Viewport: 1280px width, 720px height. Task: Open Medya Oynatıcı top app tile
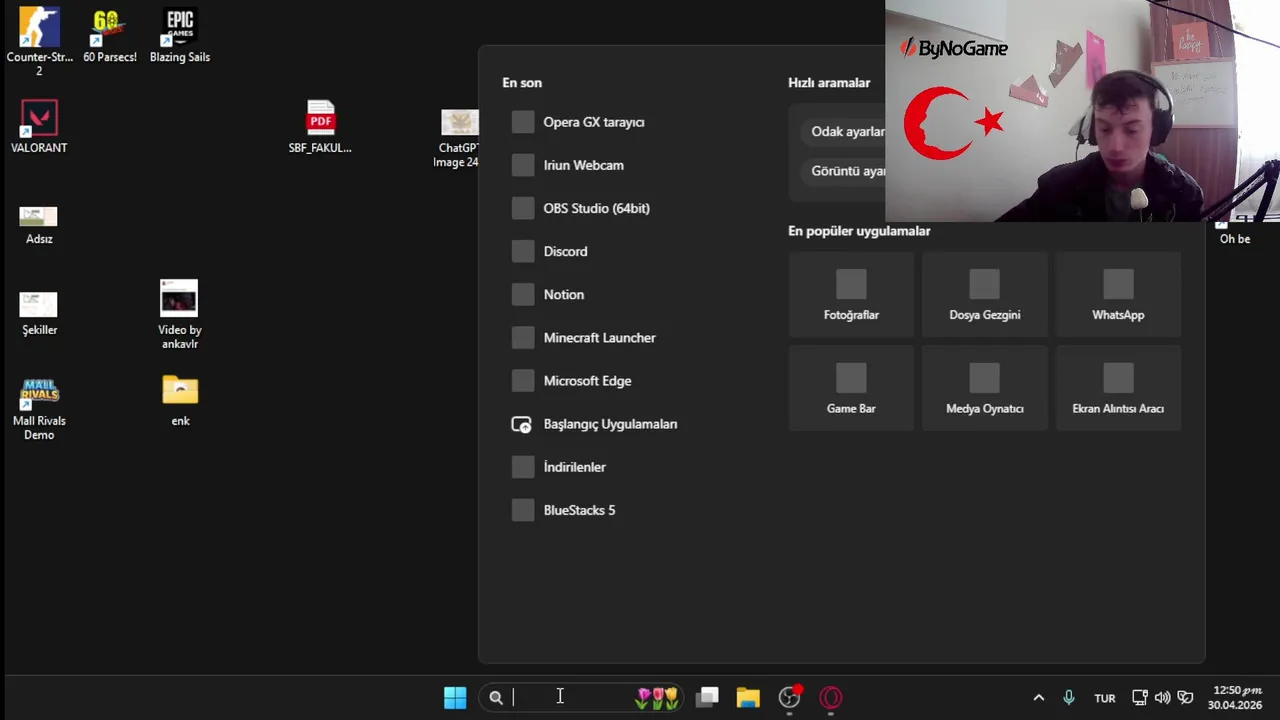point(984,388)
